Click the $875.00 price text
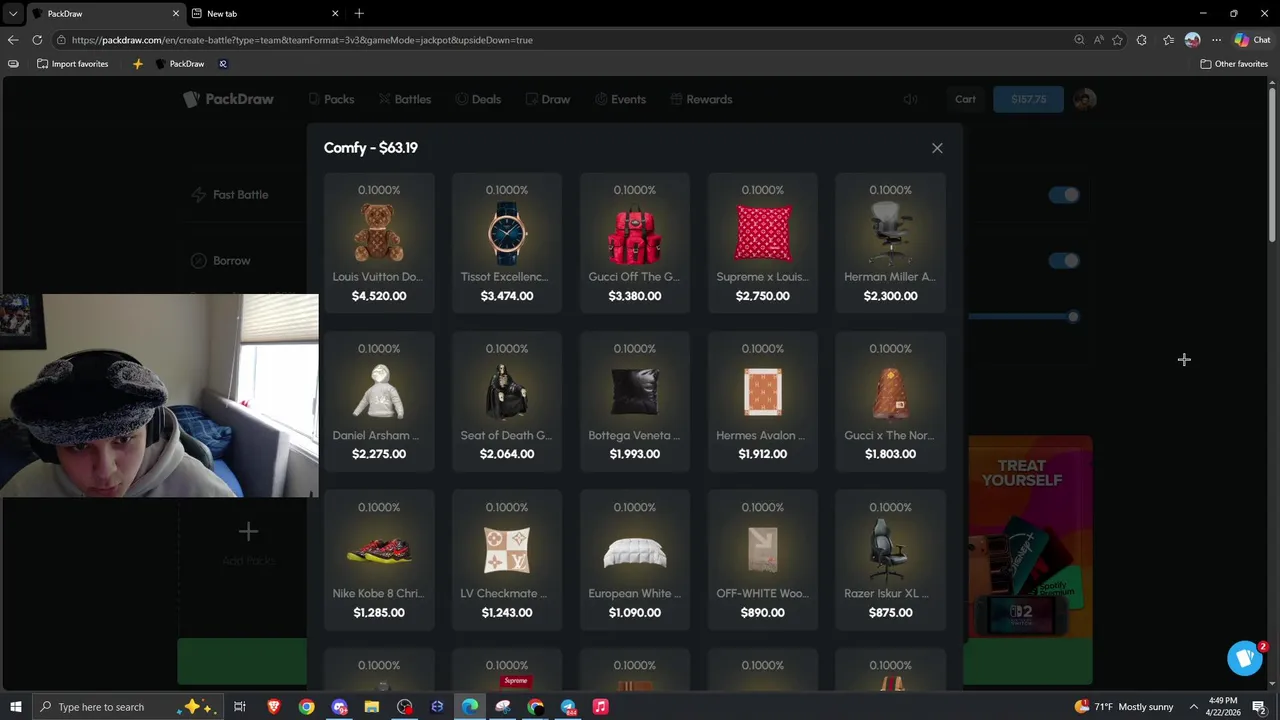Viewport: 1280px width, 720px height. (x=890, y=613)
